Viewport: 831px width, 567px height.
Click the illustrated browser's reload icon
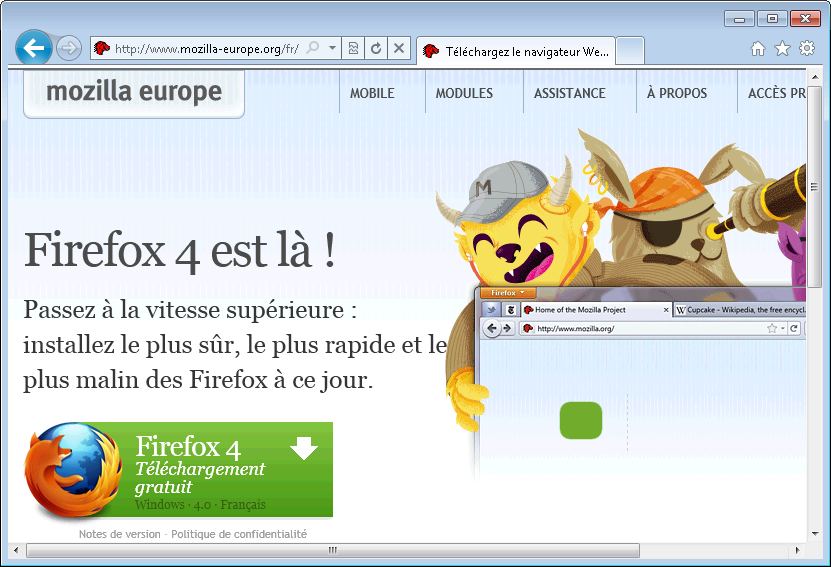tap(794, 329)
